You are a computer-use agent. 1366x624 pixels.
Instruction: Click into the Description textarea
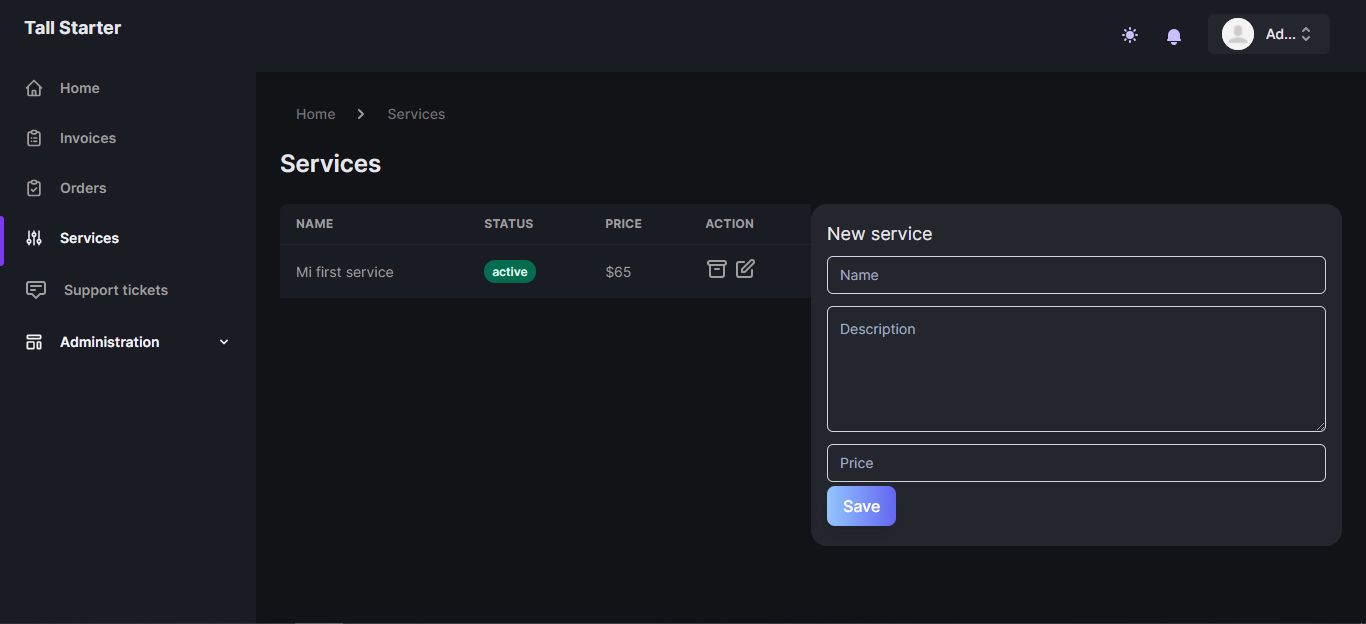(1076, 369)
